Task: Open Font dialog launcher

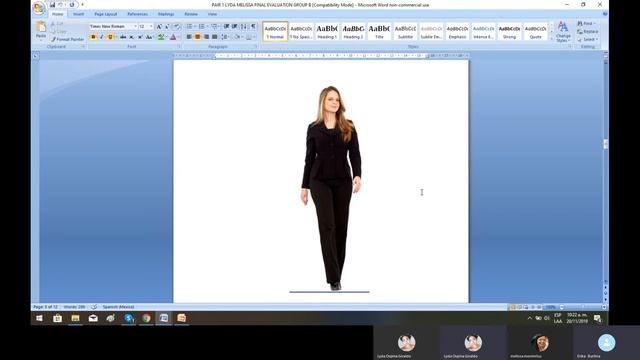Action: click(179, 47)
